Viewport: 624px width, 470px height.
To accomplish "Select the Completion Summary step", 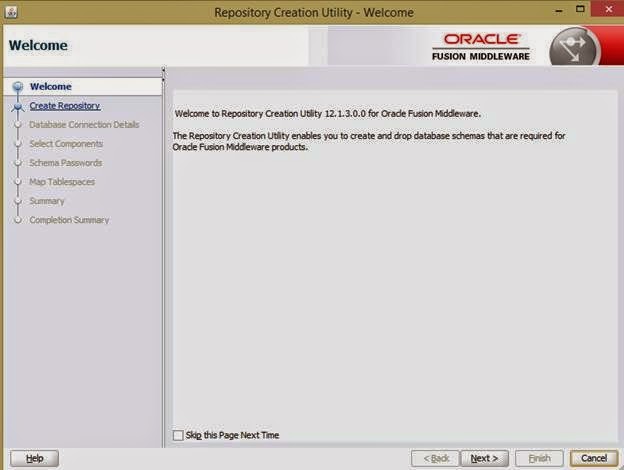I will click(69, 220).
